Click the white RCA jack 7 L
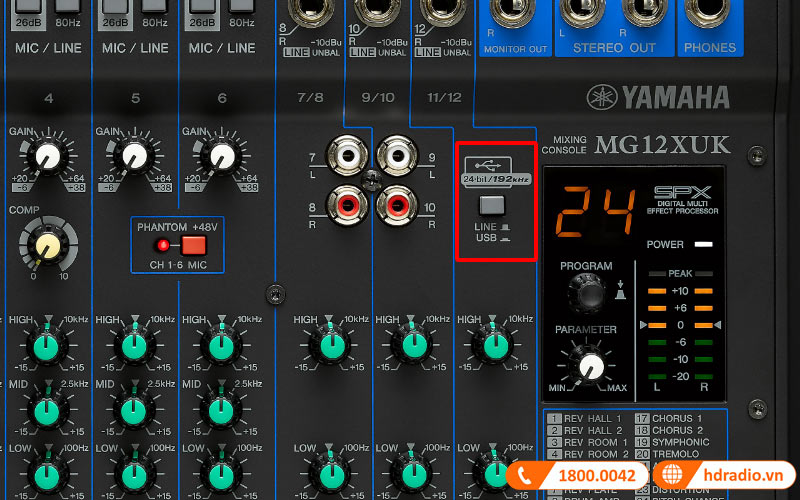Screen dimensions: 800x500 (x=347, y=155)
